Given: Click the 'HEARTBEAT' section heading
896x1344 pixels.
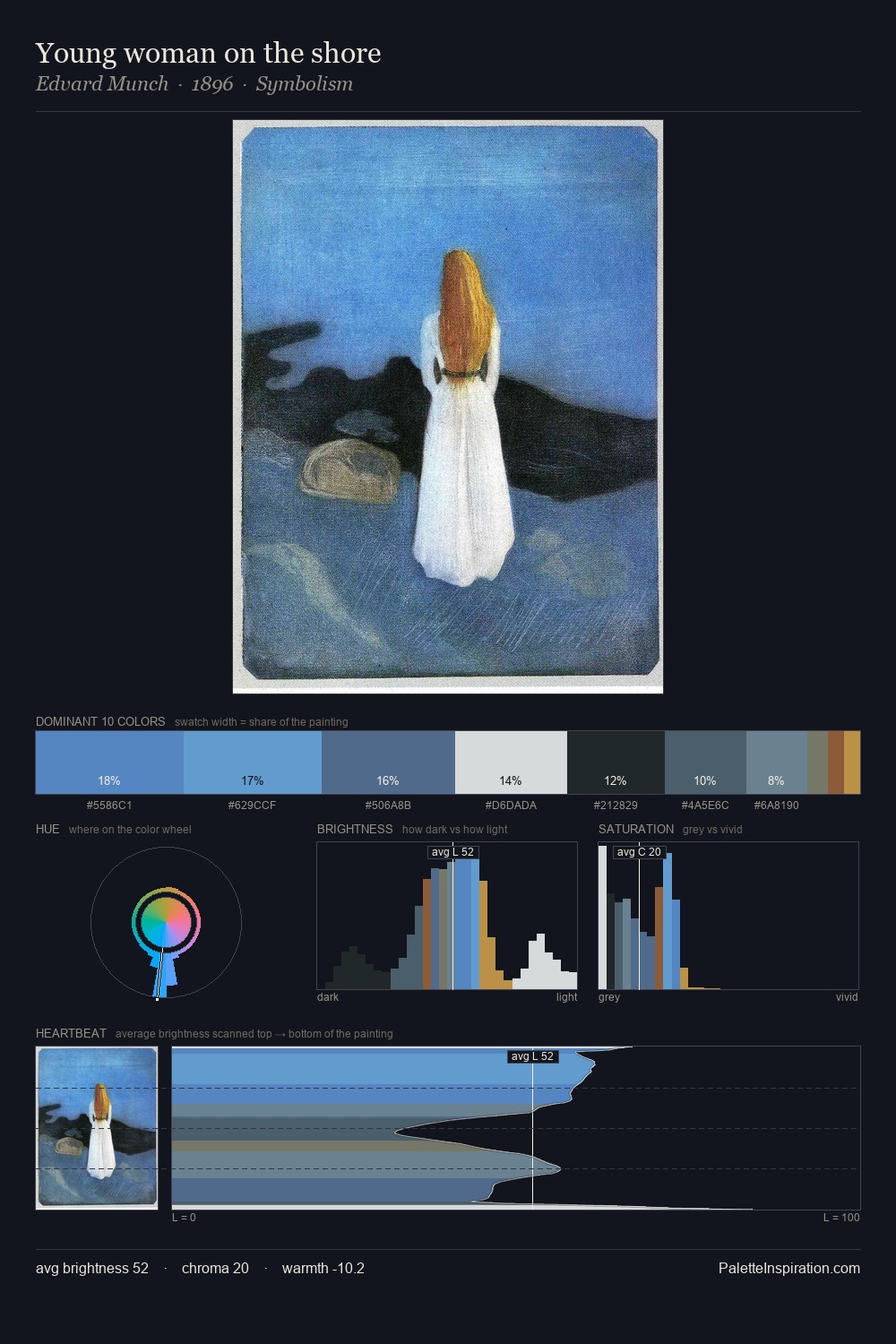Looking at the screenshot, I should [71, 1034].
